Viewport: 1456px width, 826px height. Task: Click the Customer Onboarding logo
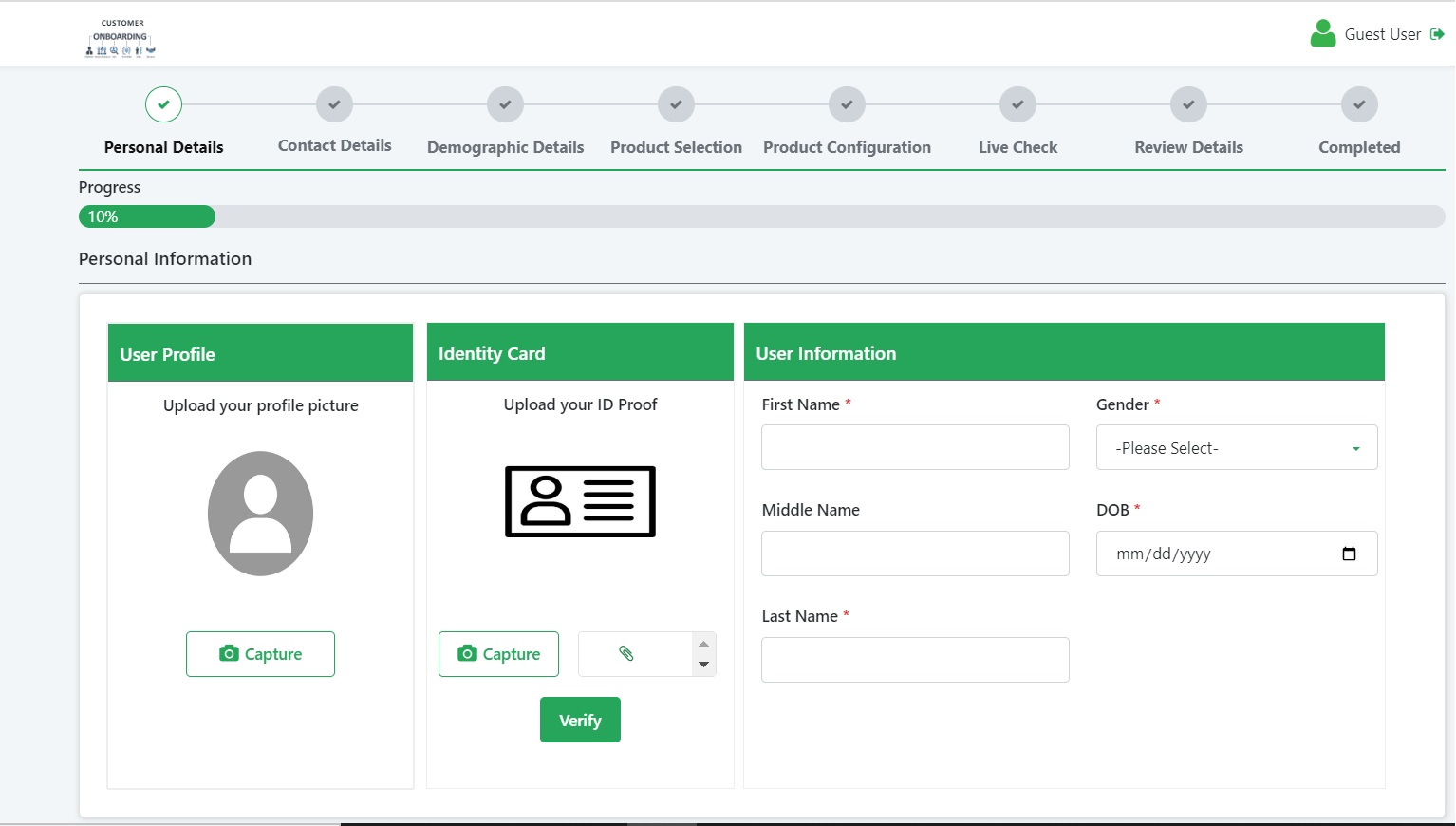coord(119,38)
